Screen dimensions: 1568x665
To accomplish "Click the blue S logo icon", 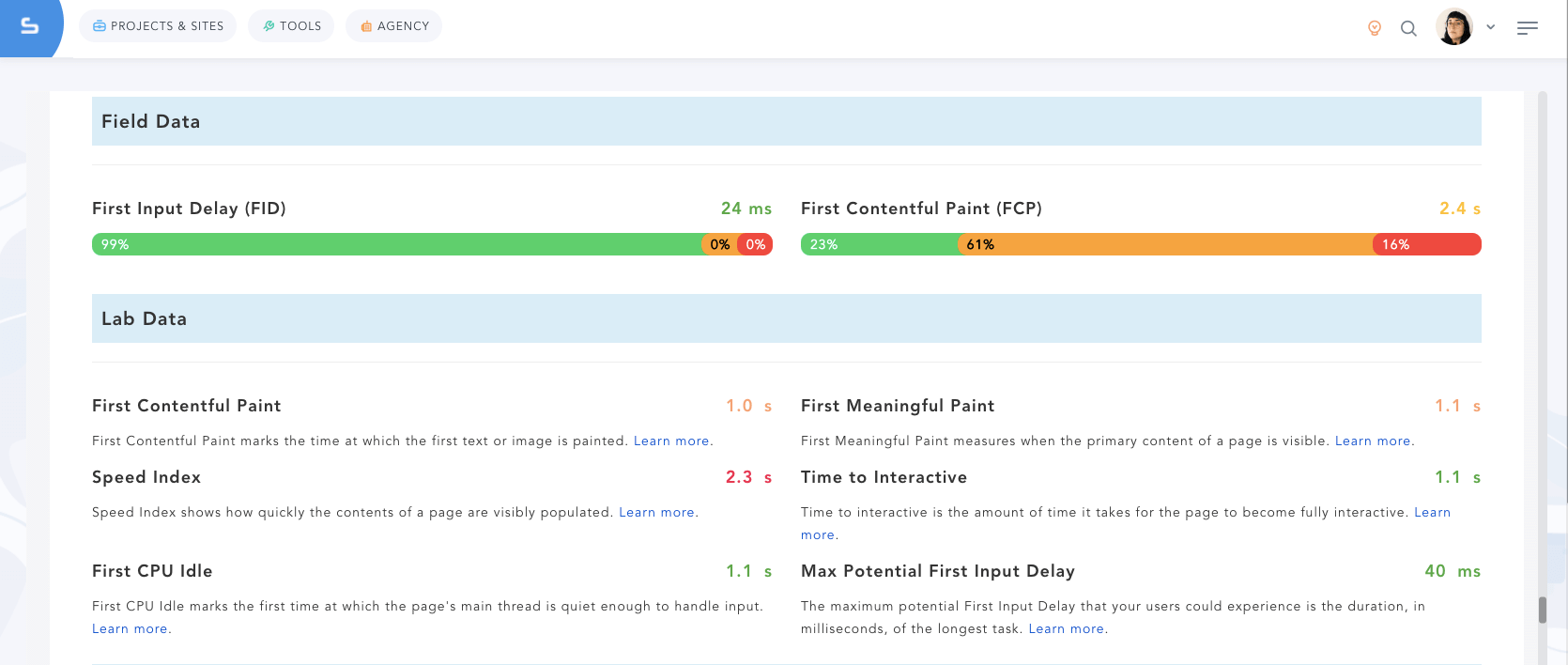I will coord(30,26).
